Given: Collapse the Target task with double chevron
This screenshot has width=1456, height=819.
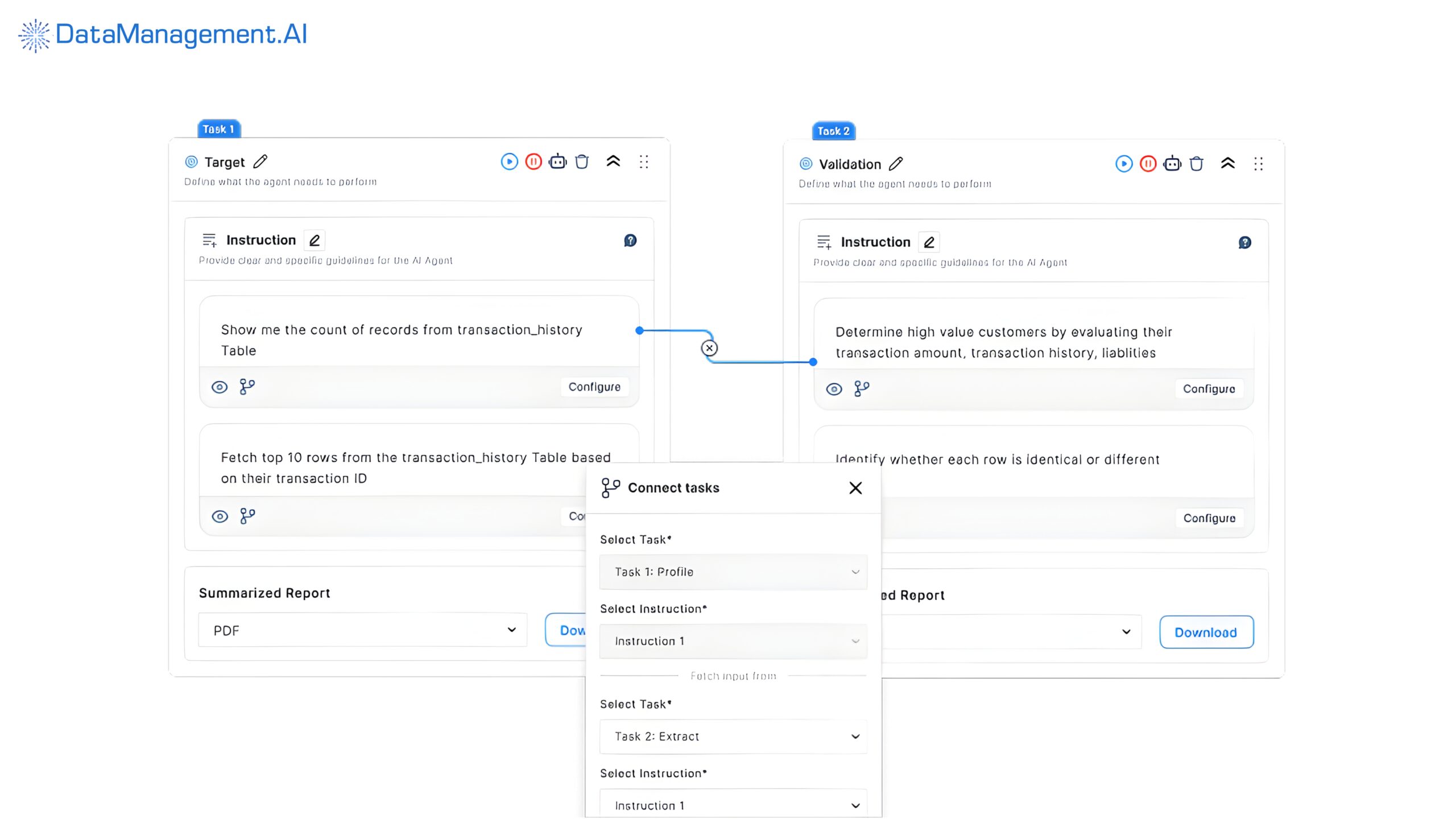Looking at the screenshot, I should tap(613, 162).
